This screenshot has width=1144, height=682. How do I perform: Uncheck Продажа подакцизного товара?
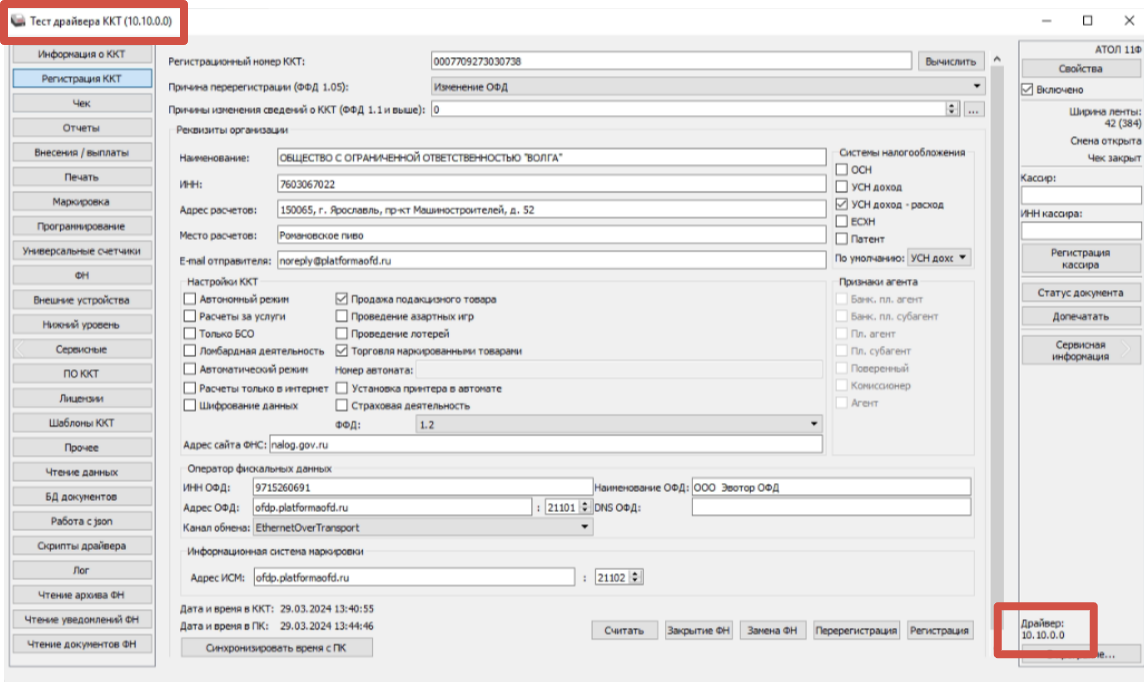coord(342,299)
